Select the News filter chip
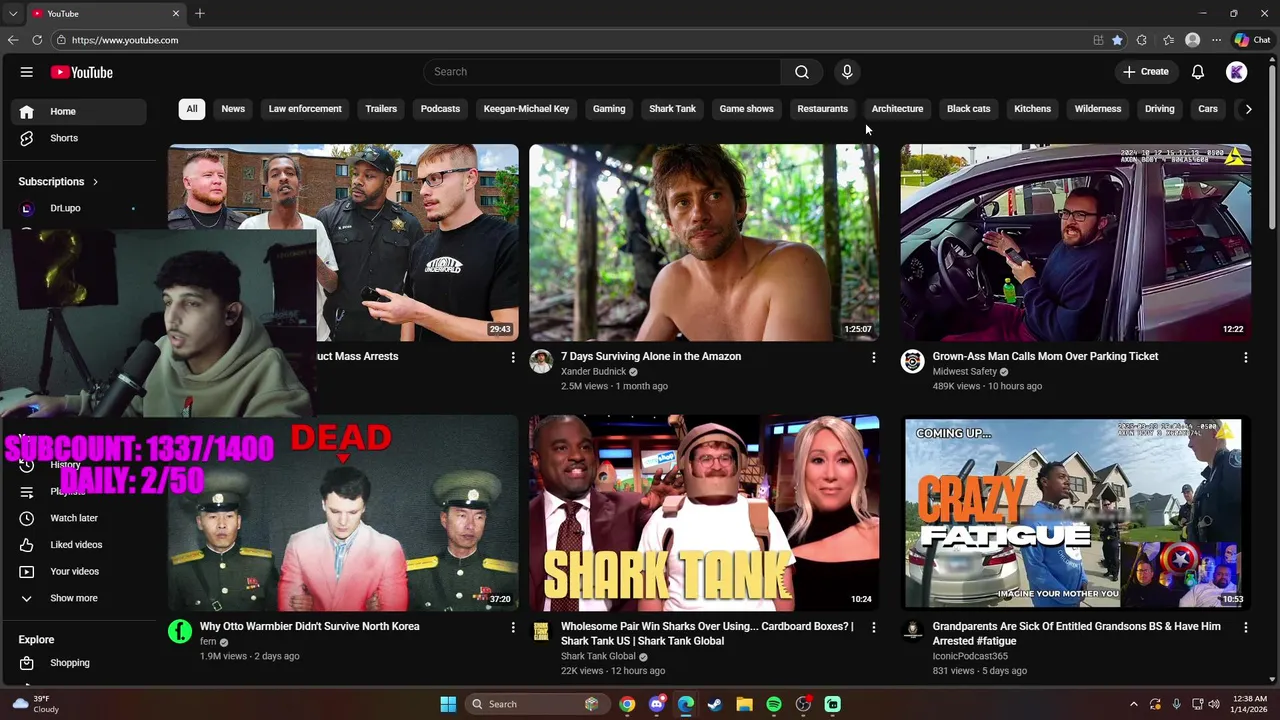Screen dimensions: 1280x720 click(x=233, y=109)
